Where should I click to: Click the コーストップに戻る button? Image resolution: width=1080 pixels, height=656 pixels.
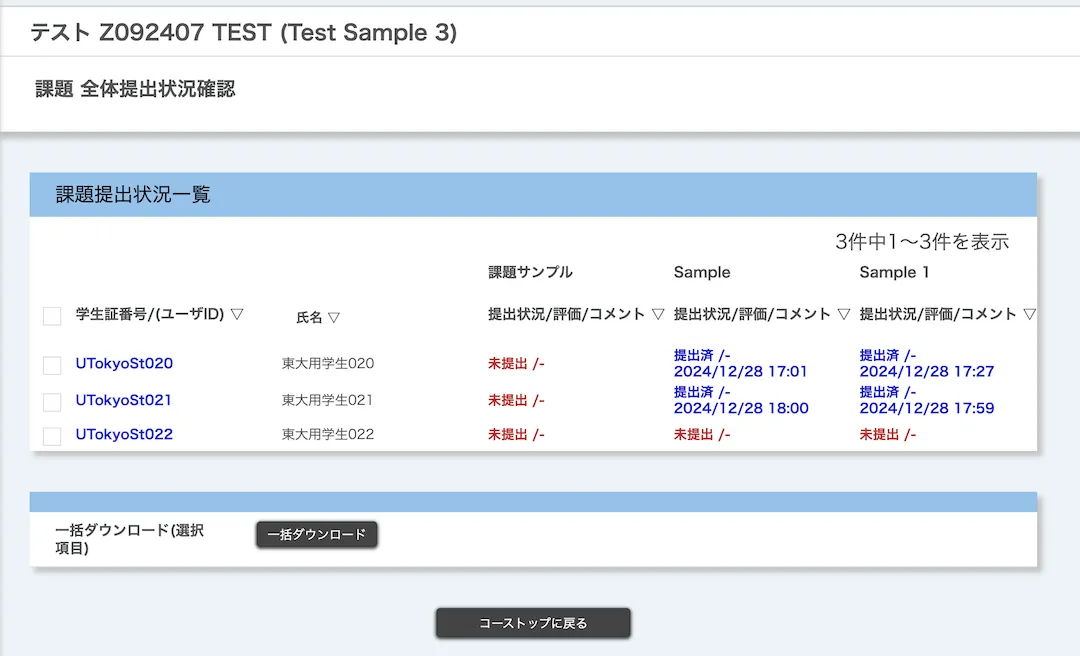coord(533,623)
